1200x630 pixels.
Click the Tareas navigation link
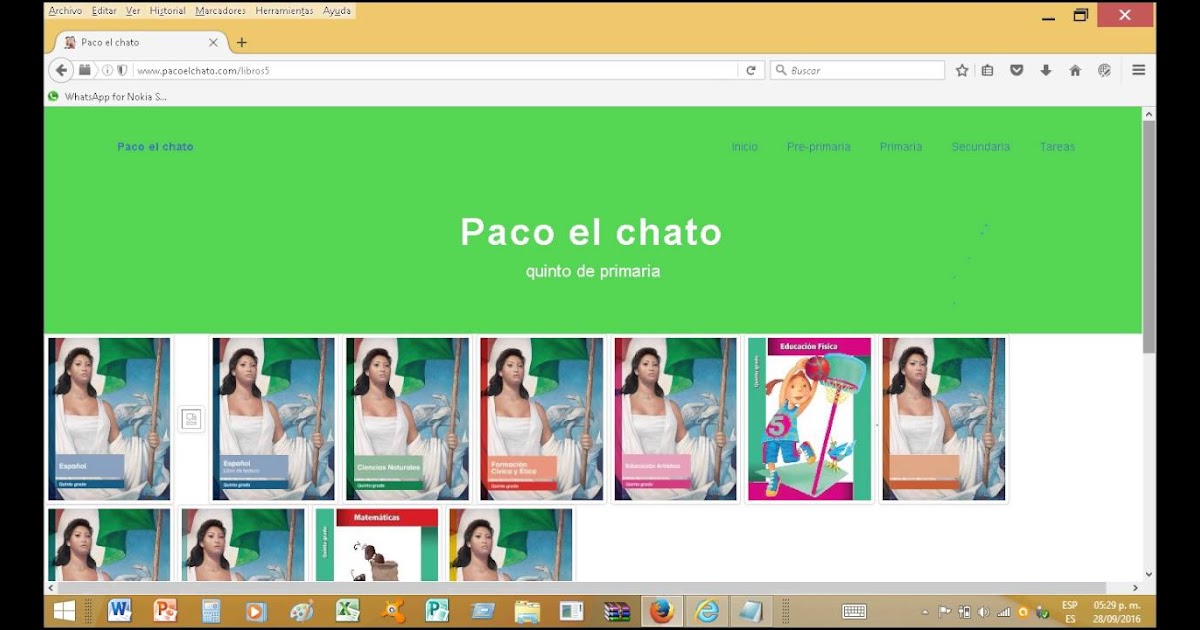[1057, 147]
